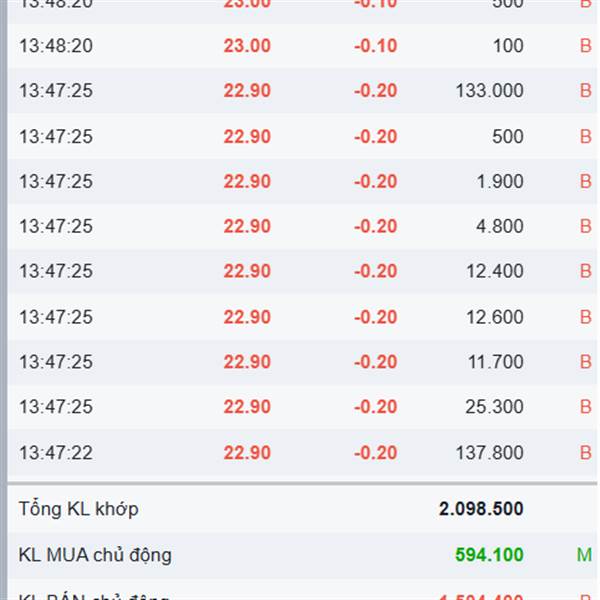Click the 22.90 price in the 133.000 row
Screen dimensions: 600x600
pyautogui.click(x=247, y=91)
